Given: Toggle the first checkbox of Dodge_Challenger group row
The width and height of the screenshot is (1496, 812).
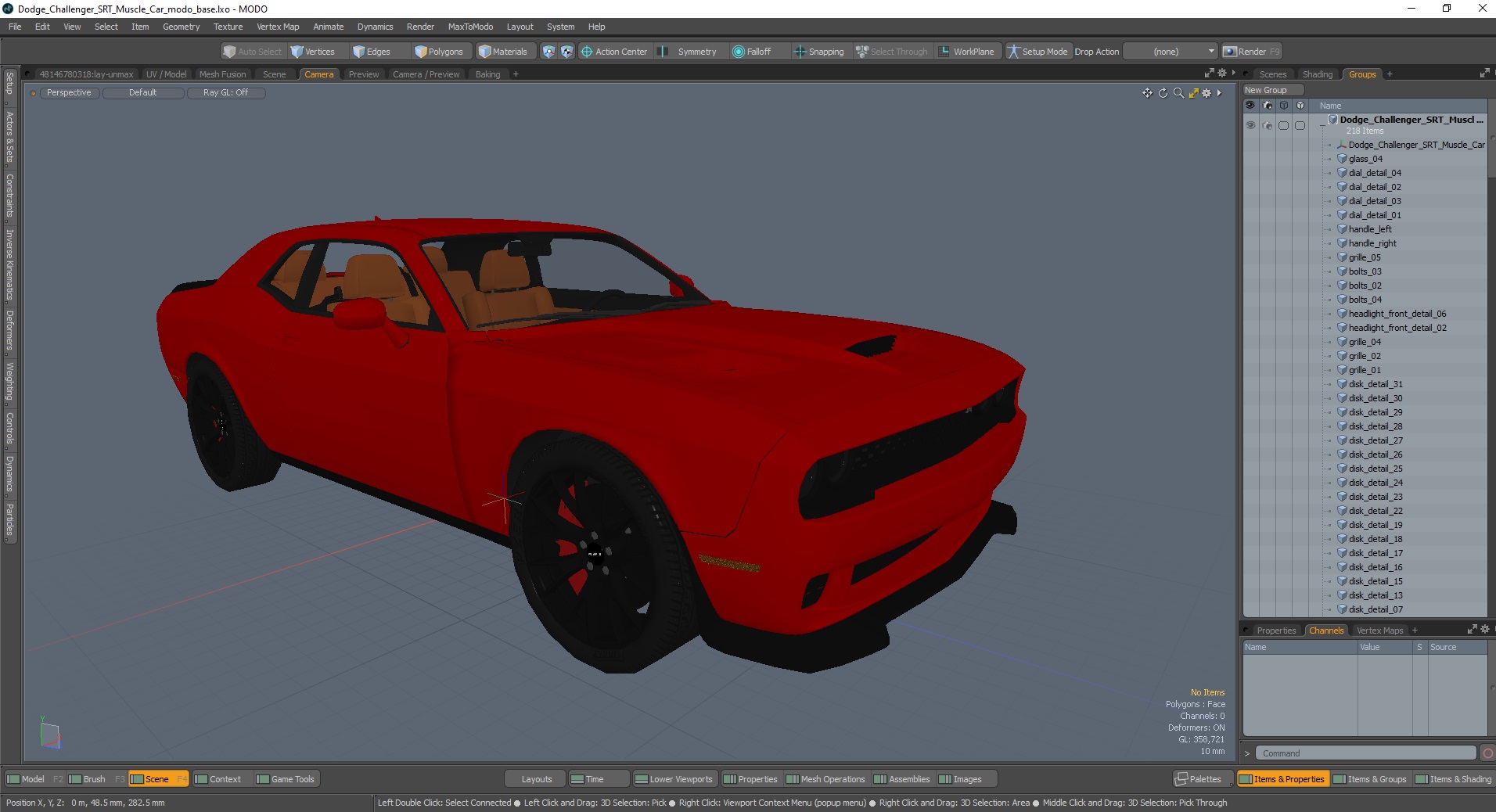Looking at the screenshot, I should click(x=1284, y=125).
